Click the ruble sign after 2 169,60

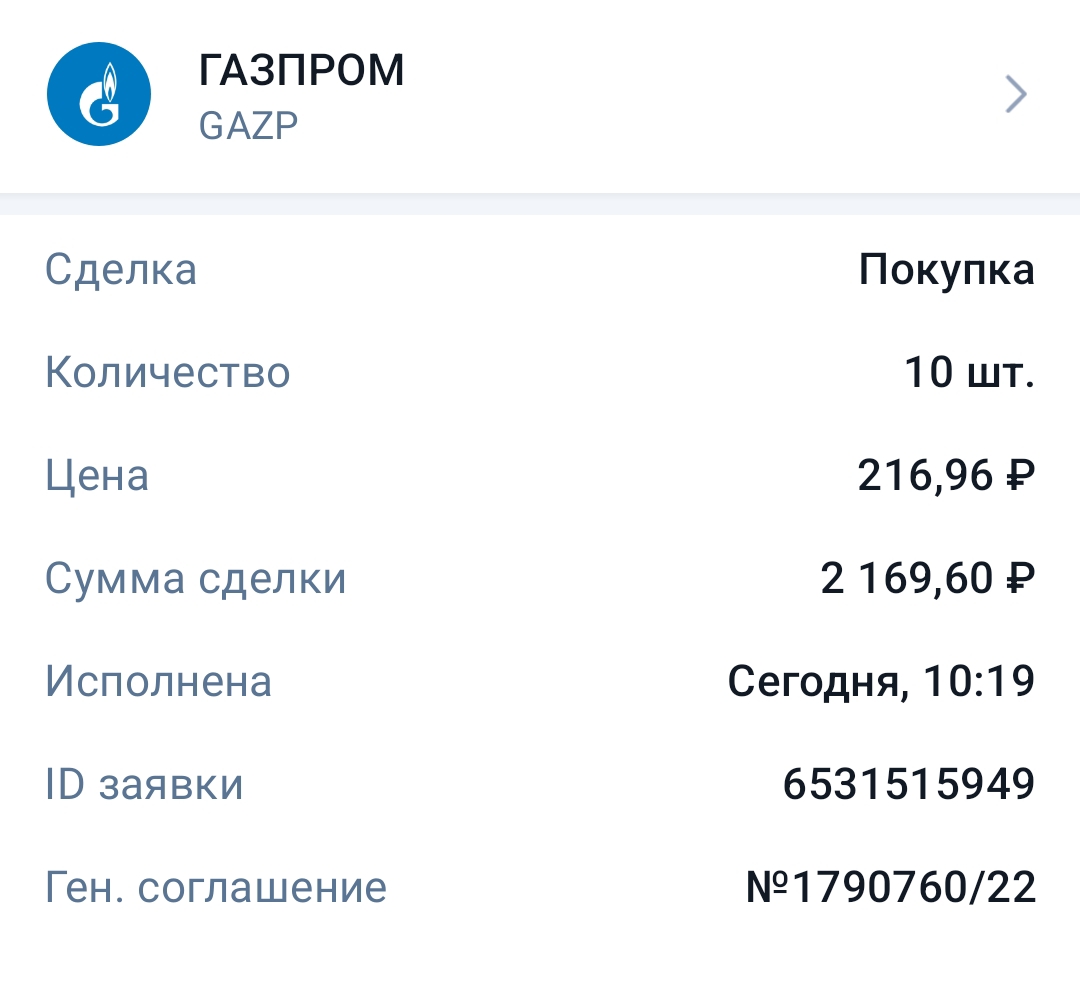point(1018,580)
